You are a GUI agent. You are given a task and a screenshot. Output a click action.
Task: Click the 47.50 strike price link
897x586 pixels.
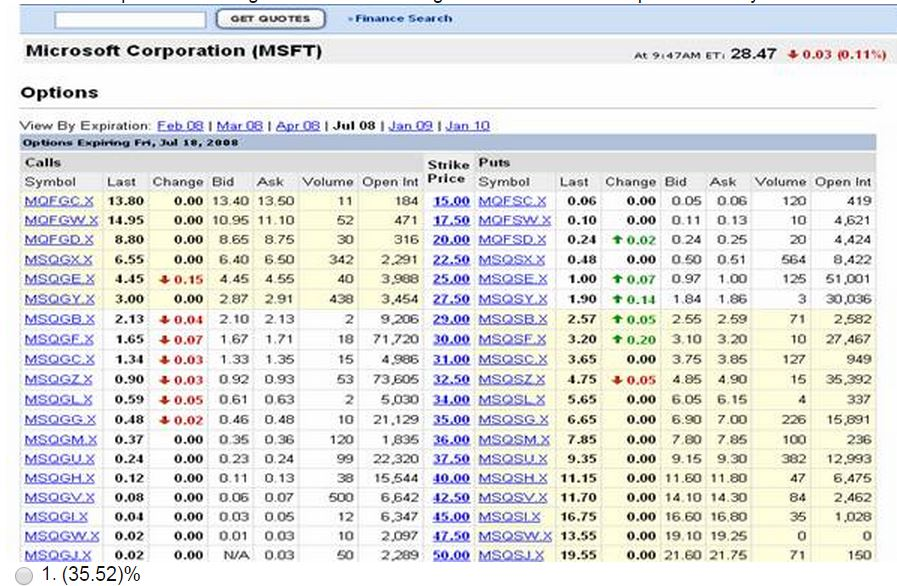[x=451, y=536]
